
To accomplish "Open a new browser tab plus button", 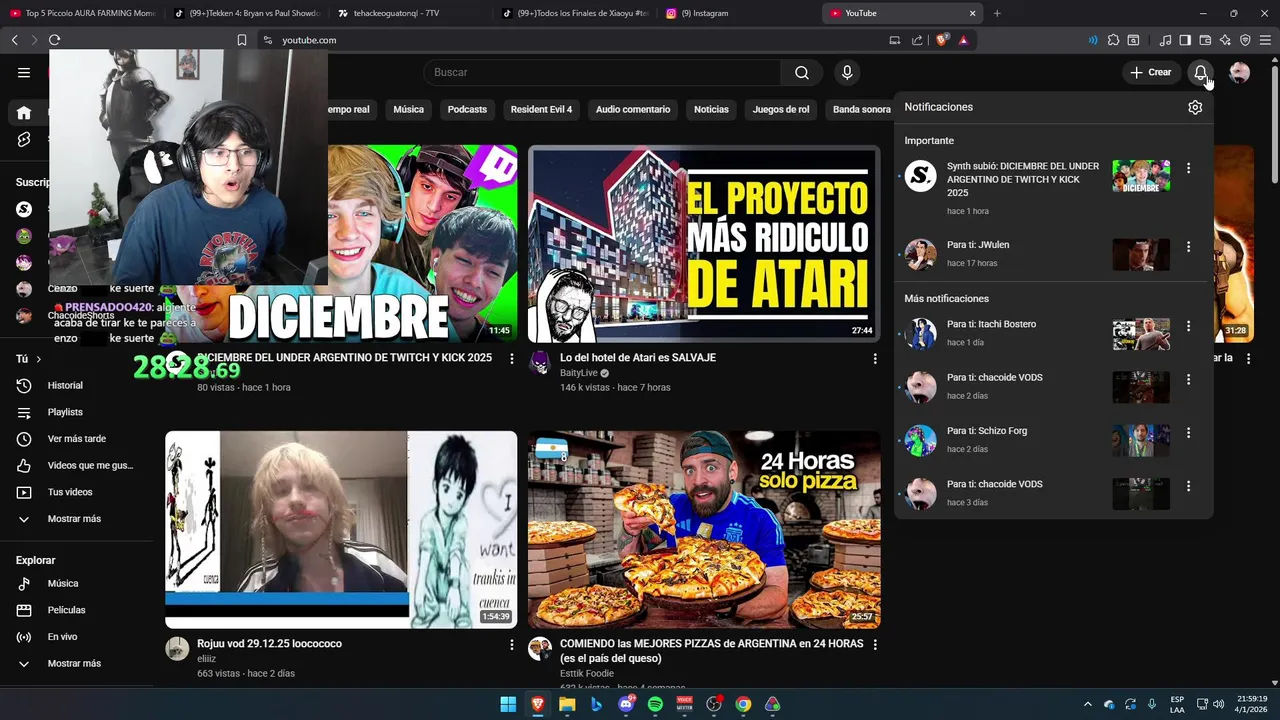I will pos(997,13).
